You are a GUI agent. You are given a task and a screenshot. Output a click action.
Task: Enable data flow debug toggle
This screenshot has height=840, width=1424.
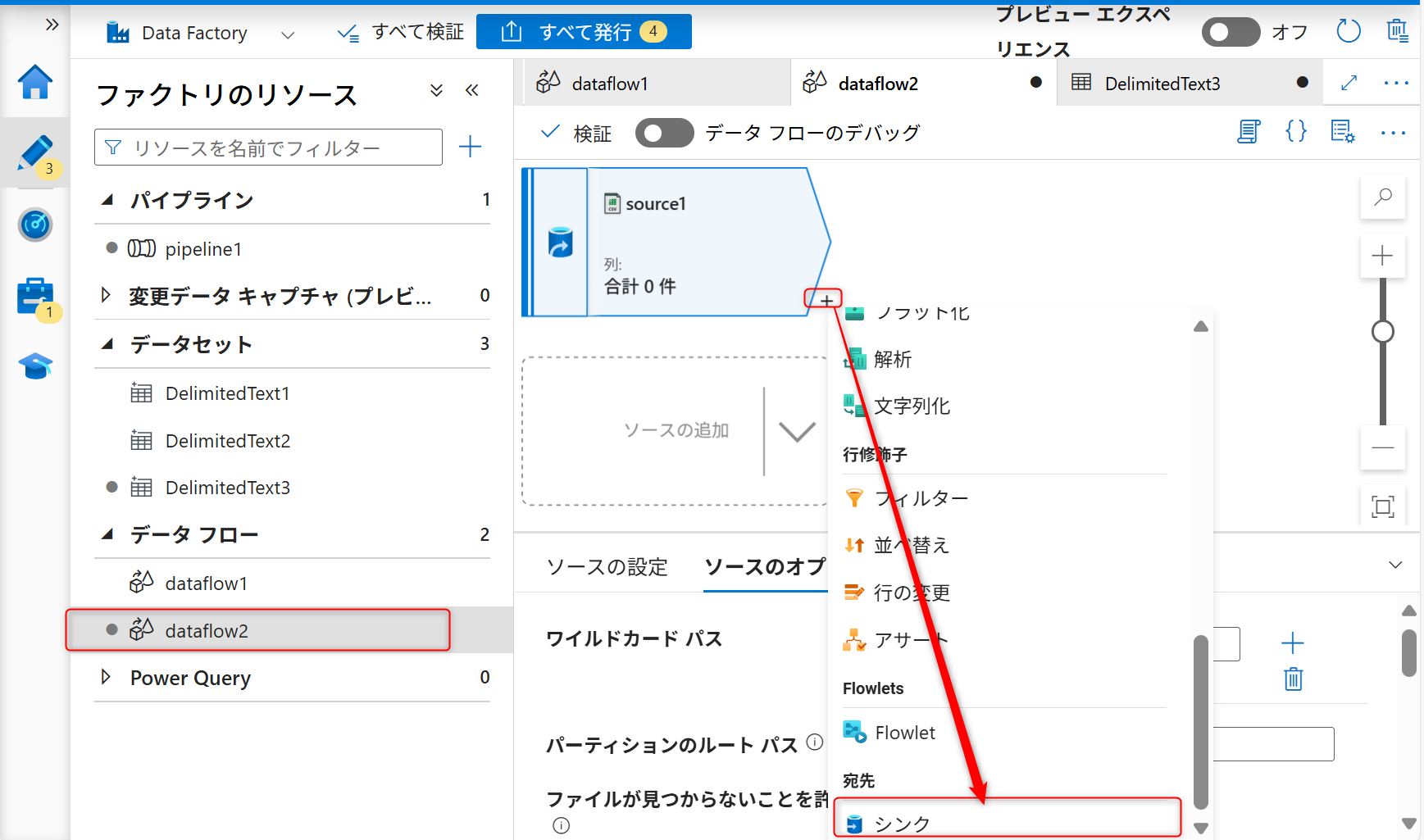click(664, 133)
